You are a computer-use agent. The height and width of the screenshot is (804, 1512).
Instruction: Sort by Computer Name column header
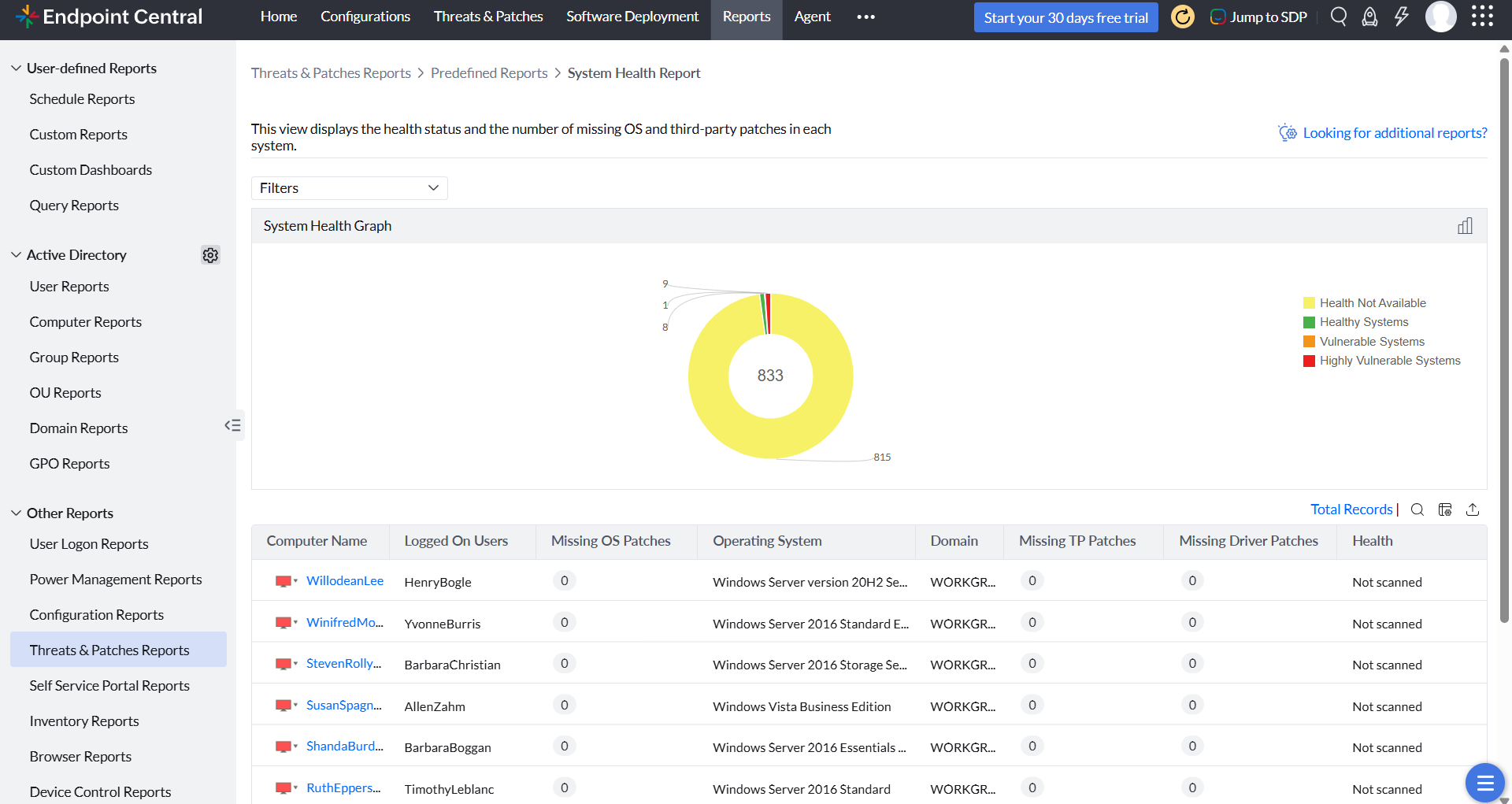point(317,541)
